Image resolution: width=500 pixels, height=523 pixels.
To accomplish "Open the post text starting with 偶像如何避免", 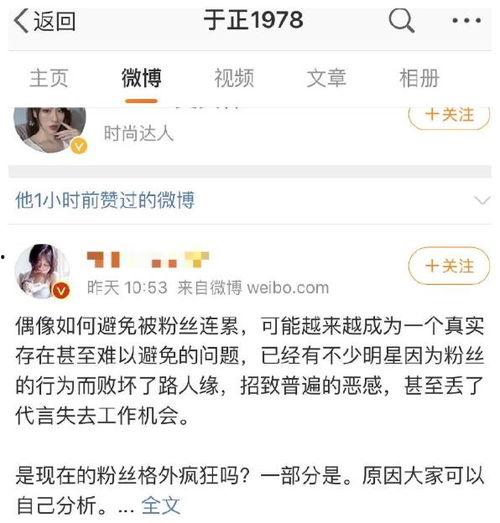I will pos(250,371).
